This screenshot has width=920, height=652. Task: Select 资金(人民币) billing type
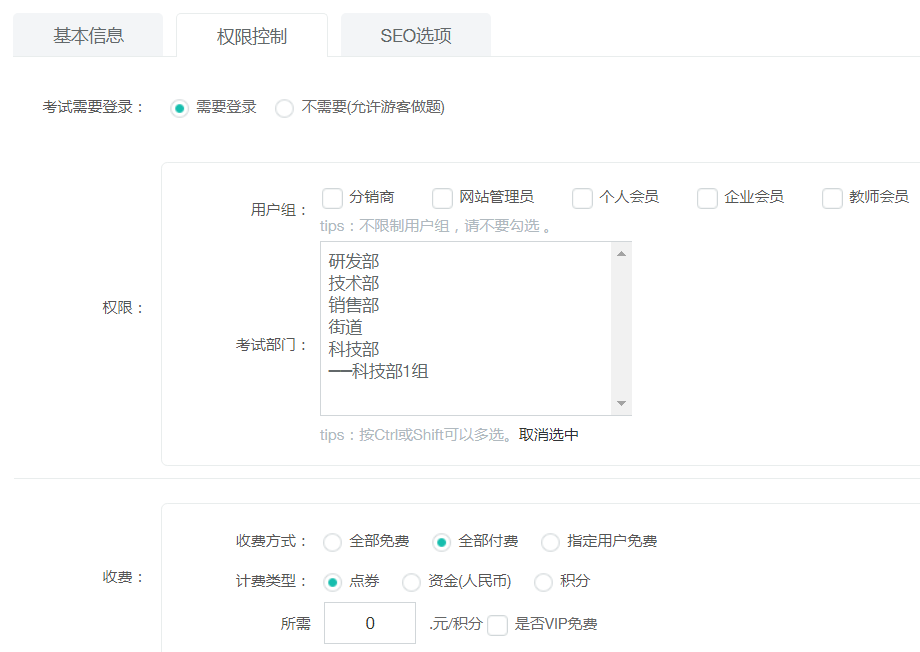[411, 582]
